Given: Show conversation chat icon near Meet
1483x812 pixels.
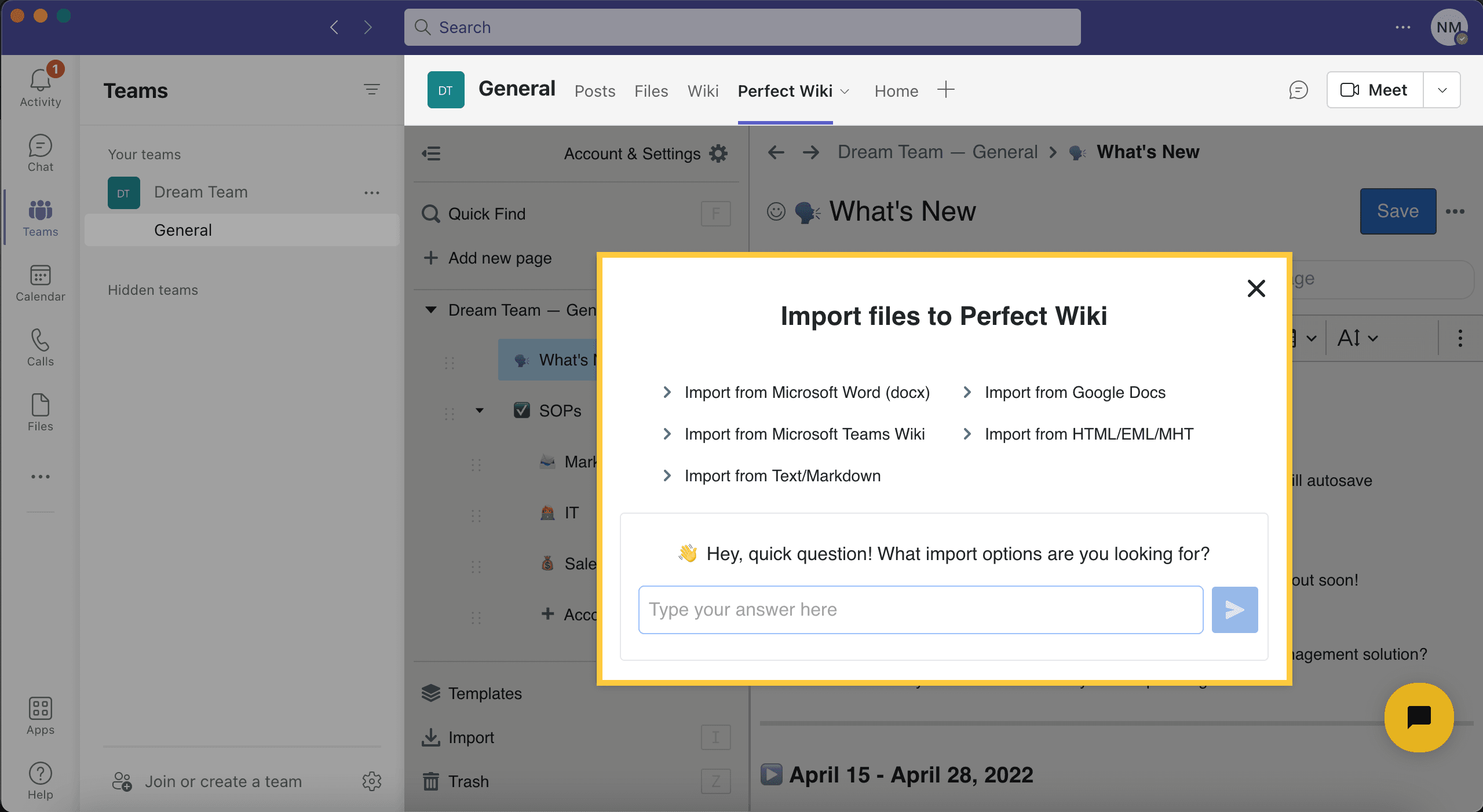Looking at the screenshot, I should (1298, 90).
